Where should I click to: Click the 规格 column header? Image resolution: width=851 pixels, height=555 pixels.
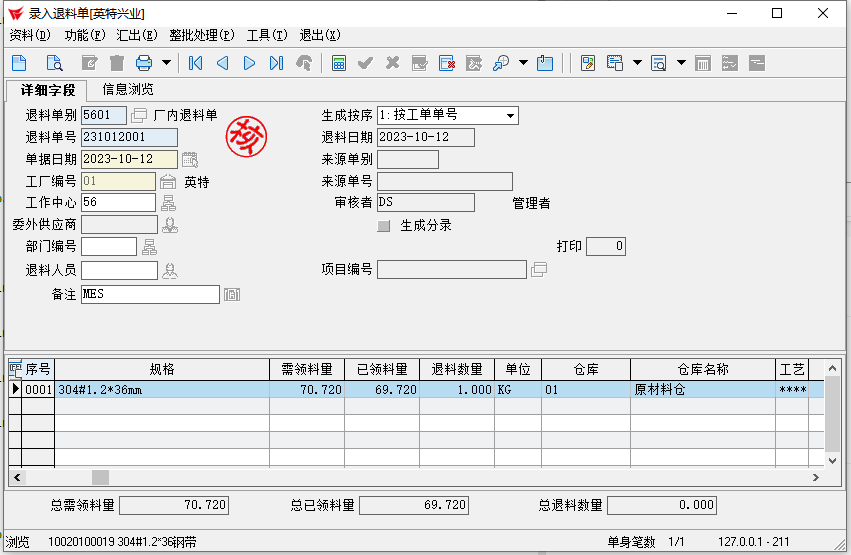pyautogui.click(x=162, y=369)
